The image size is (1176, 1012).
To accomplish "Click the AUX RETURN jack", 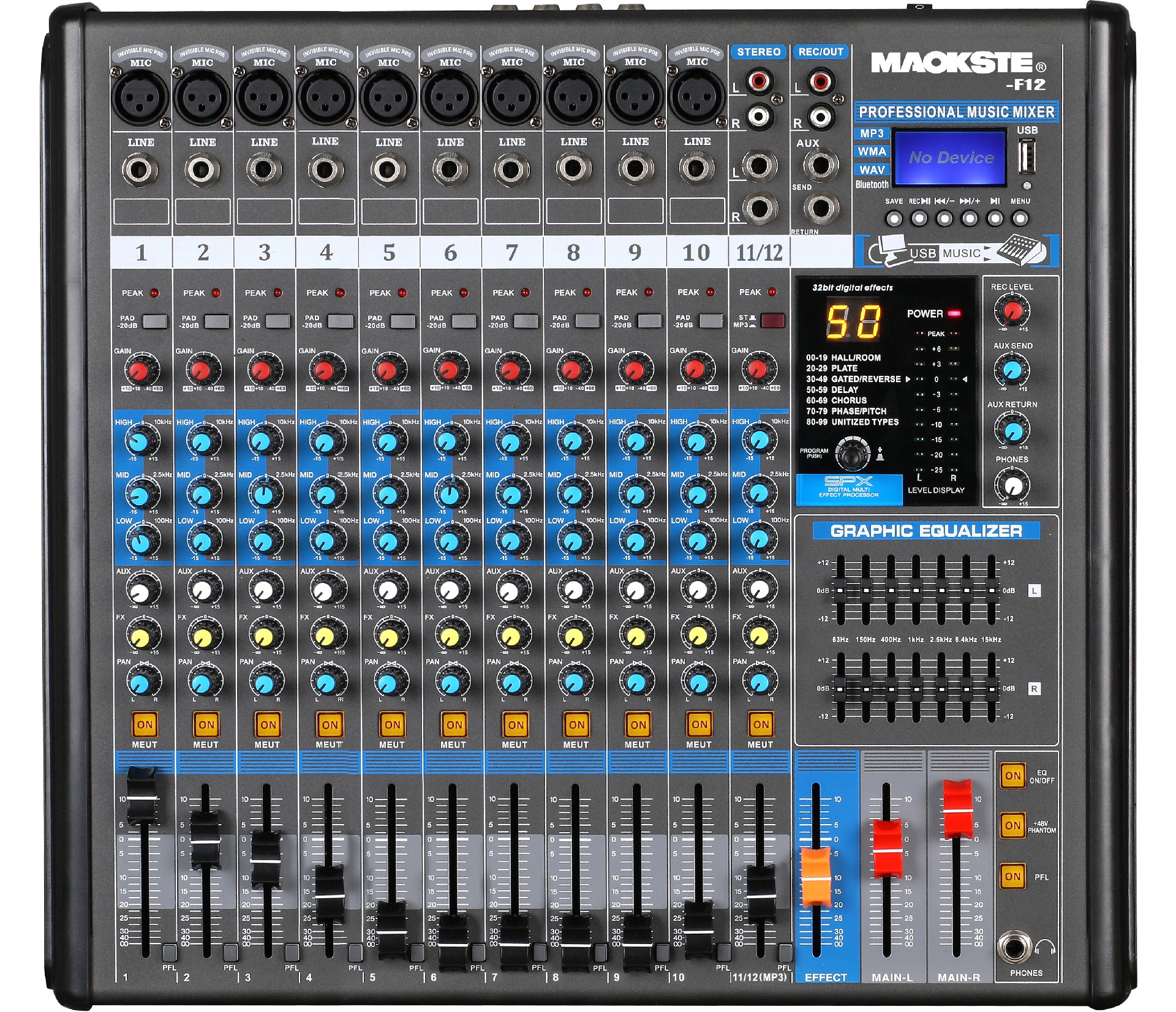I will coord(821,209).
